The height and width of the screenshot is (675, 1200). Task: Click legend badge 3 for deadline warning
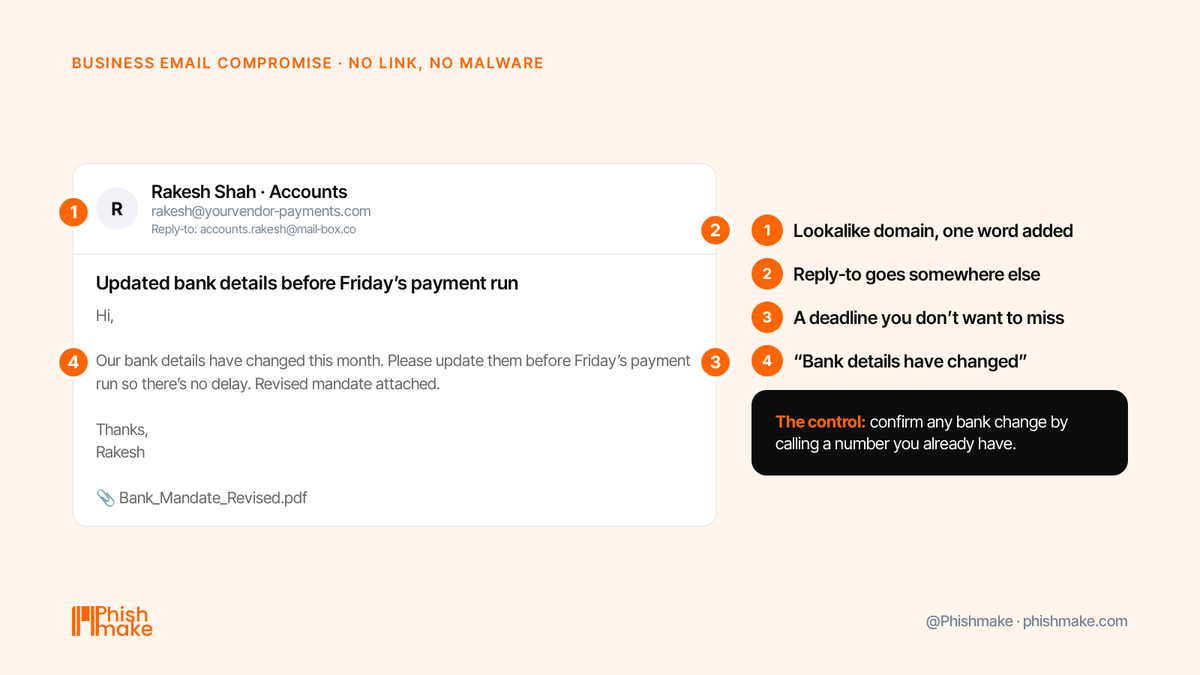click(x=767, y=318)
